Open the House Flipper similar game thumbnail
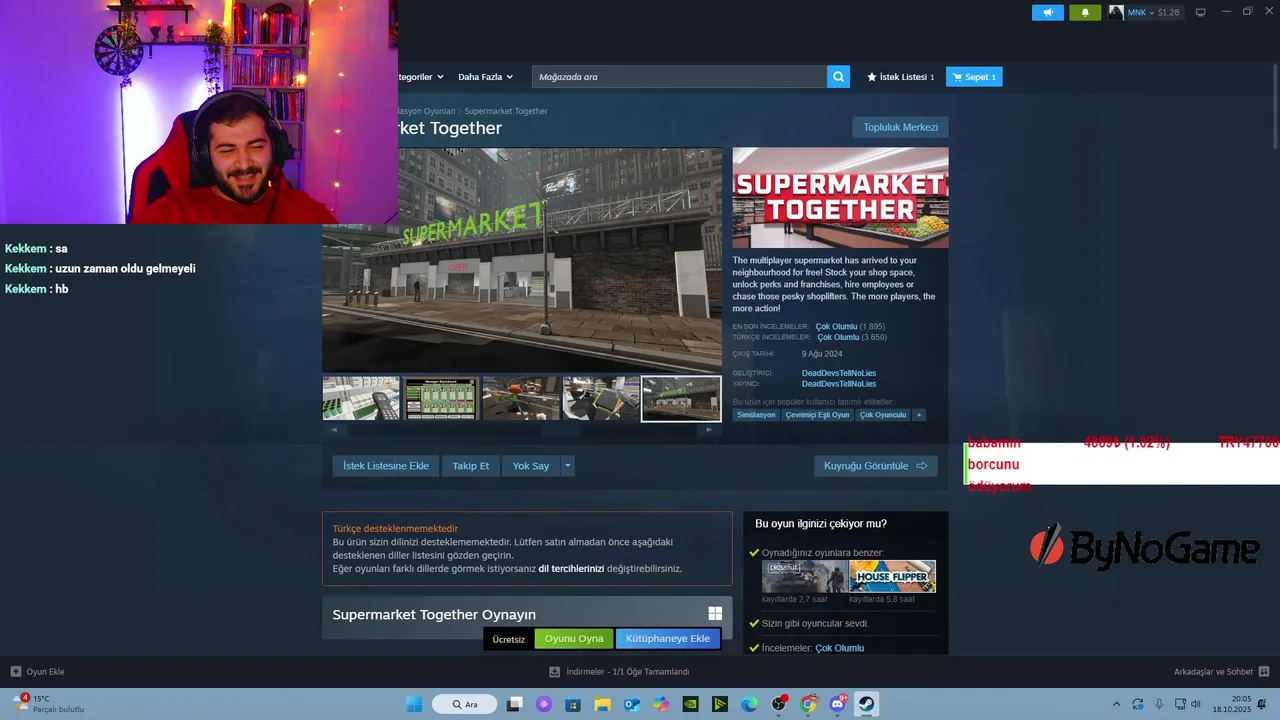Viewport: 1280px width, 720px height. pyautogui.click(x=892, y=577)
